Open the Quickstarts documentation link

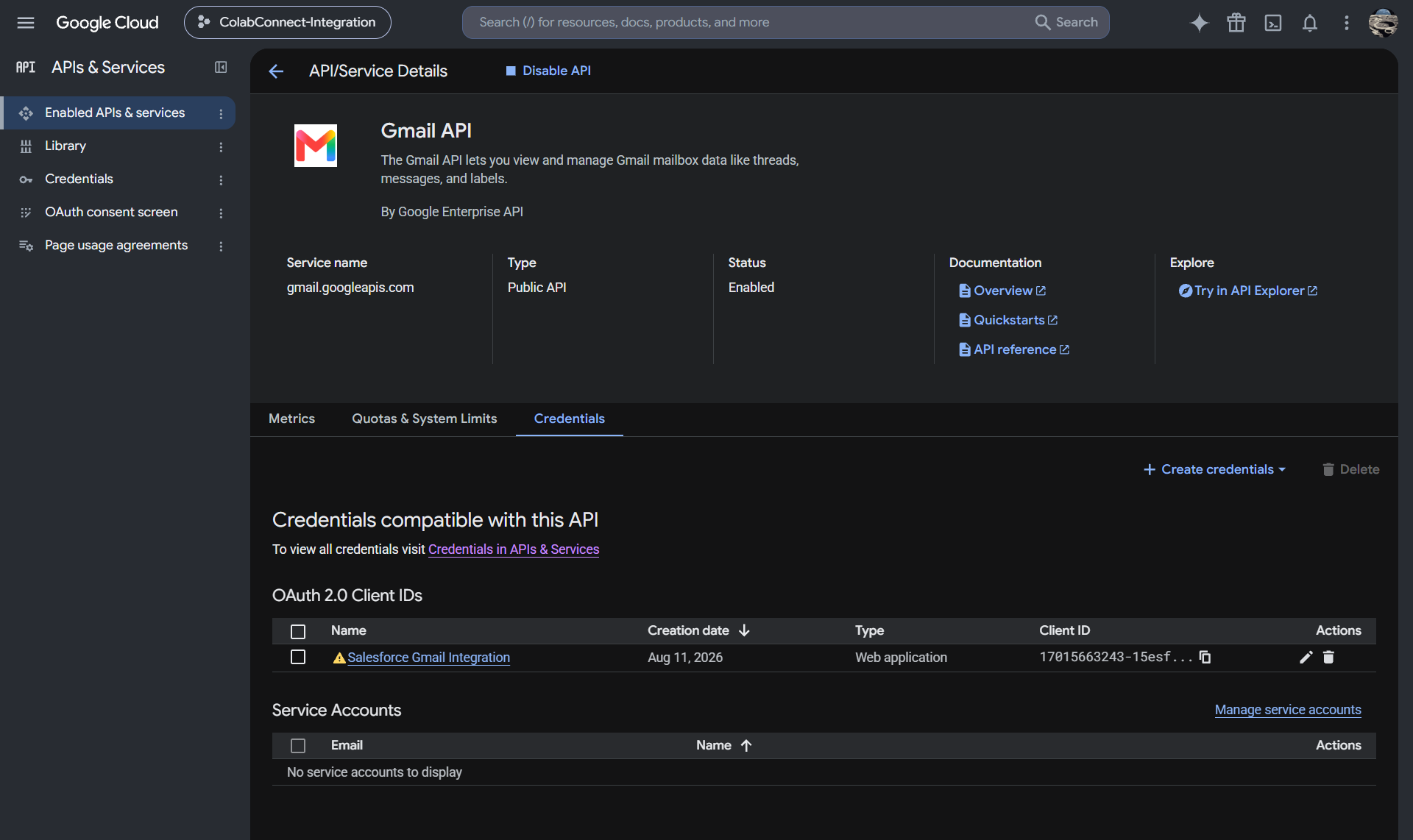tap(1008, 320)
